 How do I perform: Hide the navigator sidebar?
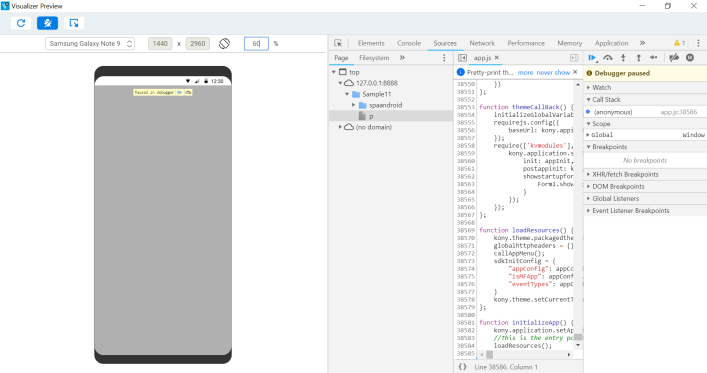462,58
